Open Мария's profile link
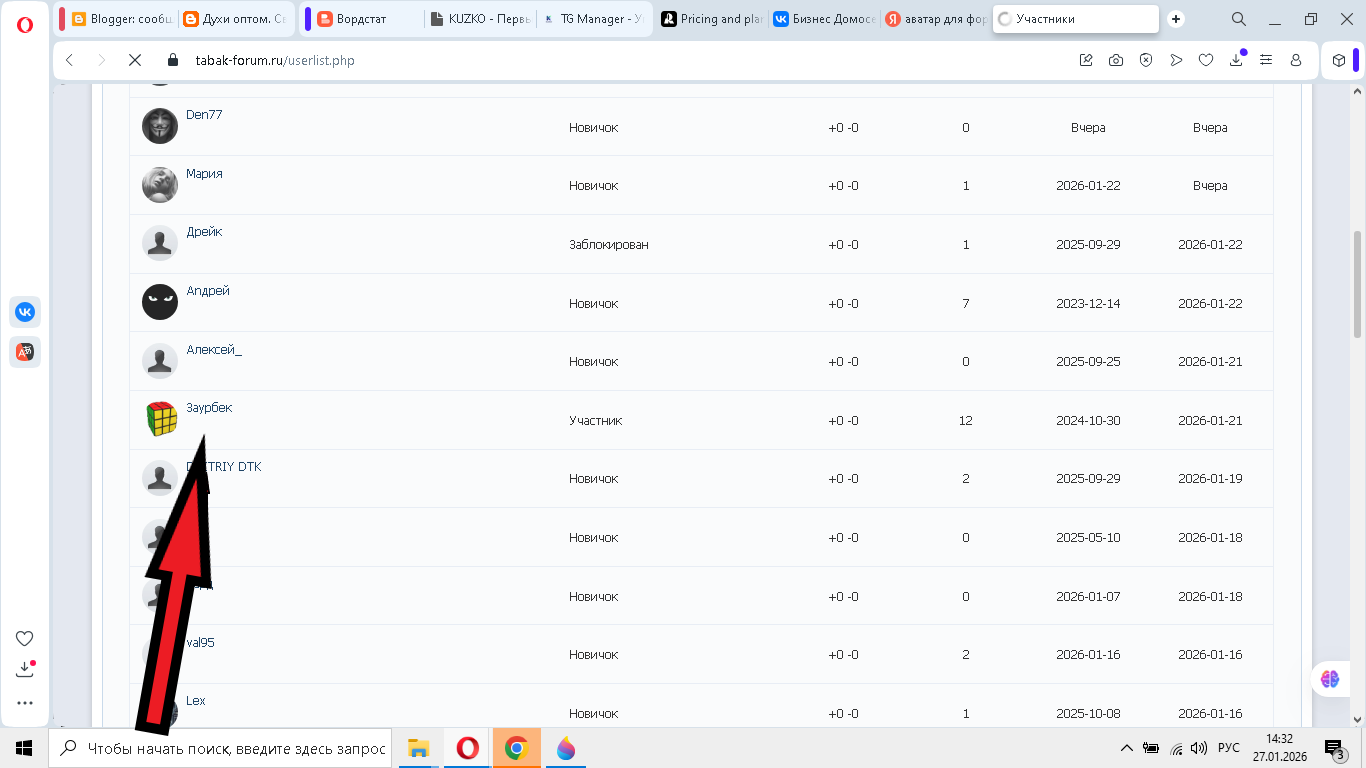Viewport: 1366px width, 768px height. pos(204,174)
